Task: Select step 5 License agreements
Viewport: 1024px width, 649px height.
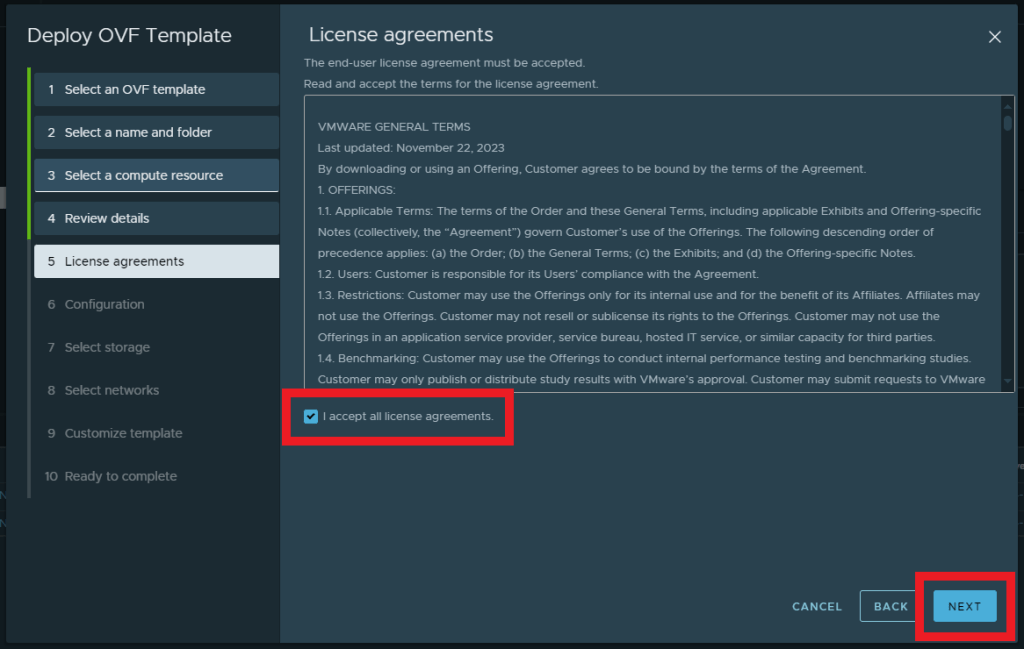Action: point(156,261)
